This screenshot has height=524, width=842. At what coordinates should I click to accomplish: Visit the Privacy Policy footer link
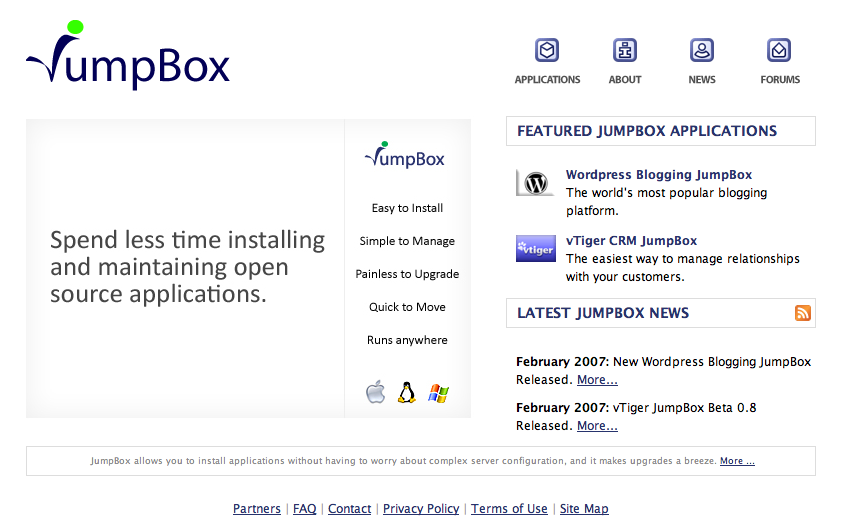point(421,509)
